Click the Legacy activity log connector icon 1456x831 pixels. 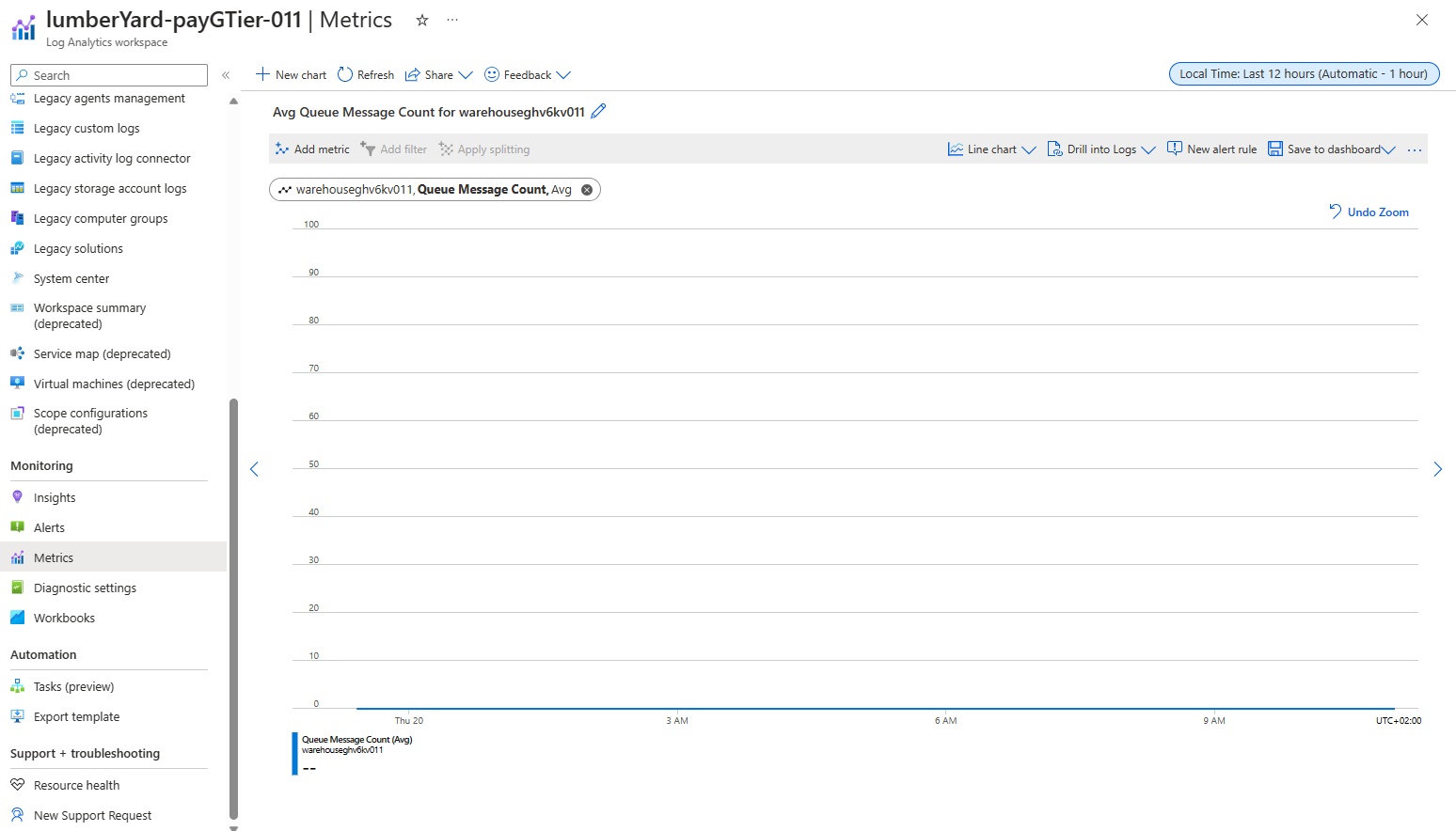17,159
